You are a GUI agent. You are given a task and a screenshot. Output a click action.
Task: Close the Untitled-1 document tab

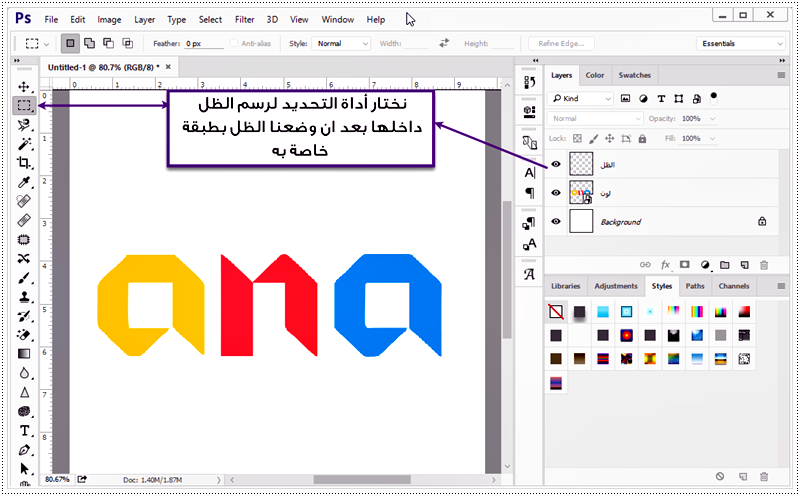168,67
